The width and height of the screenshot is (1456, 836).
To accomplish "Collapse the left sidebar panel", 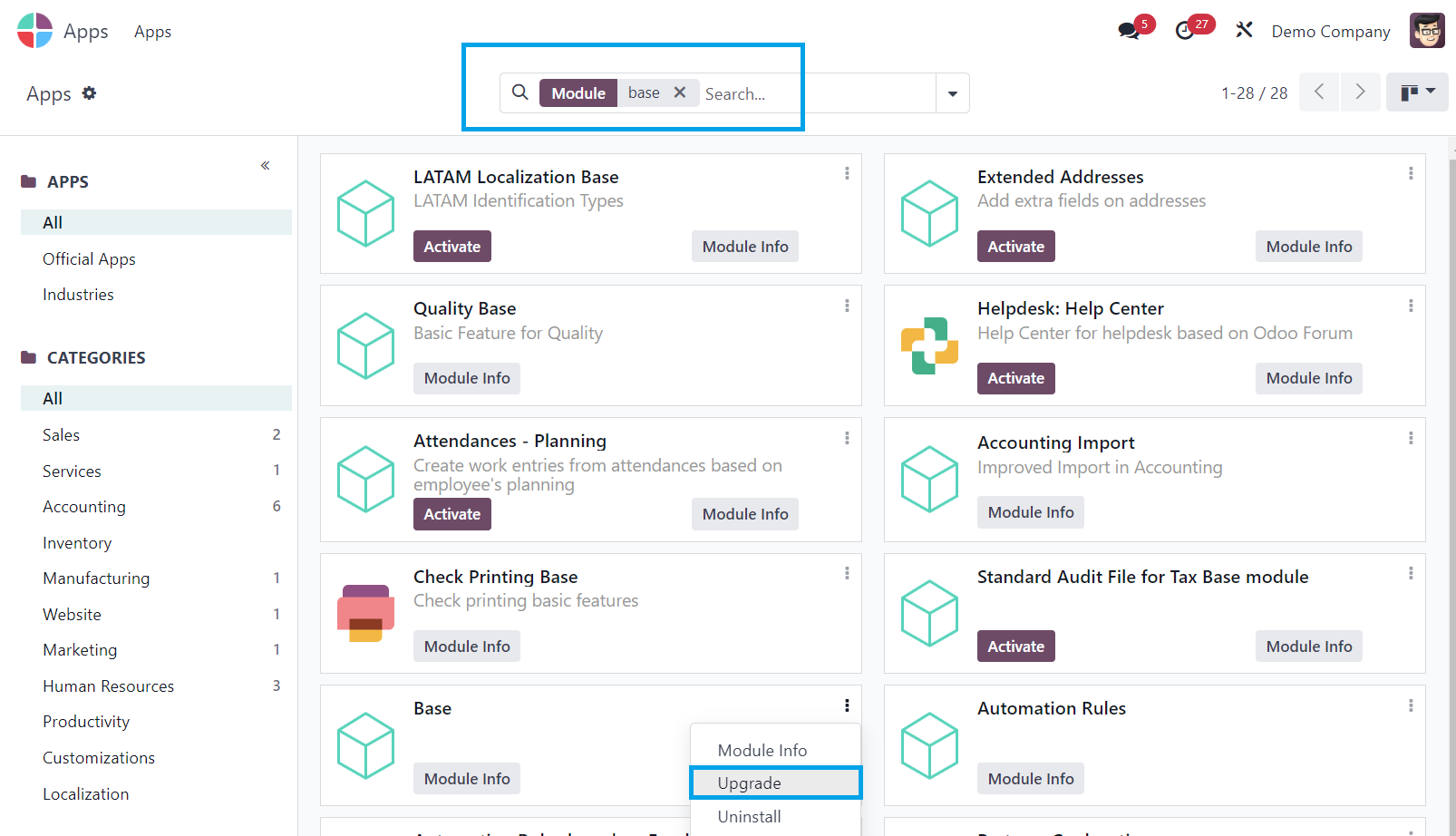I will 266,165.
